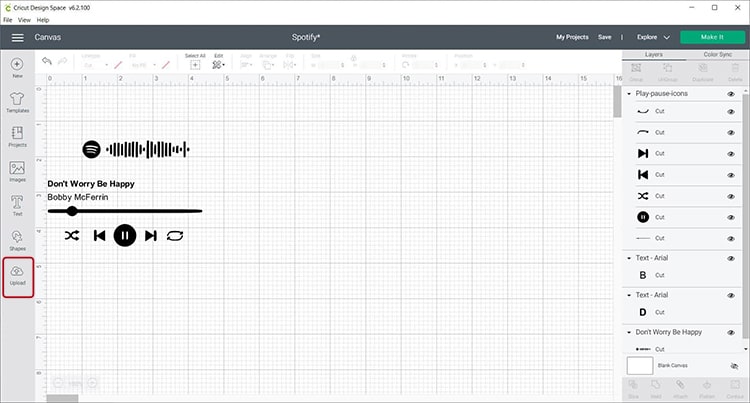Click the green Make It button
The image size is (750, 403).
click(712, 37)
